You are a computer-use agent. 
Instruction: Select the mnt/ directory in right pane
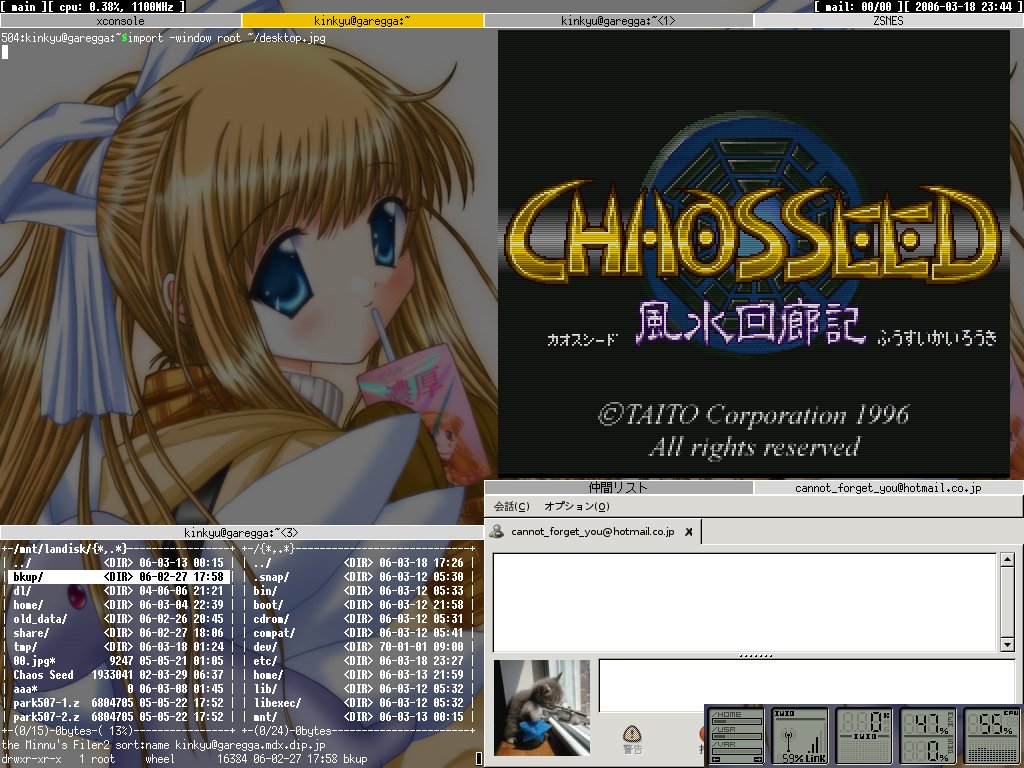coord(359,717)
